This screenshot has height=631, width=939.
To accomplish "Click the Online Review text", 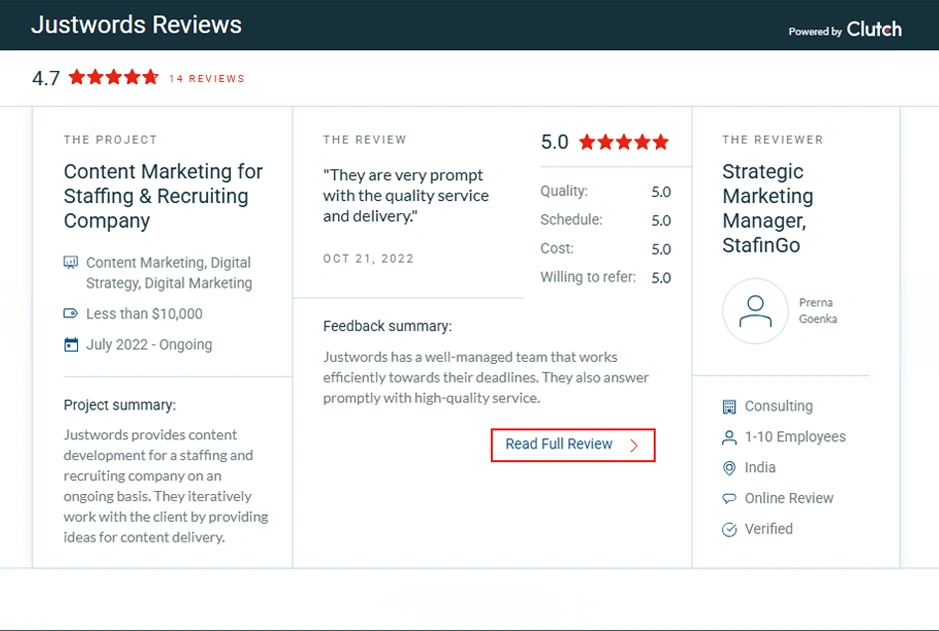I will tap(789, 498).
